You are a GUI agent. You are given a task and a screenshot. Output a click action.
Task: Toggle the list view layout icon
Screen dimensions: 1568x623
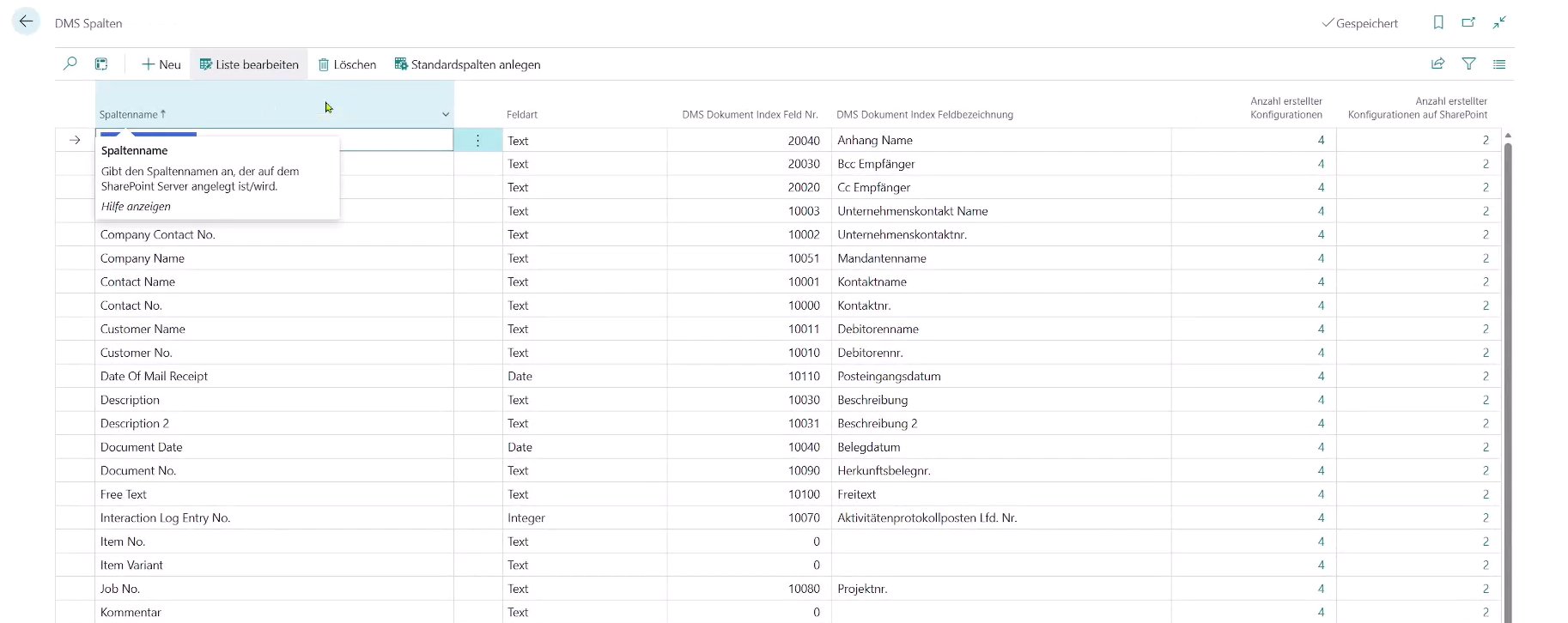point(1499,64)
